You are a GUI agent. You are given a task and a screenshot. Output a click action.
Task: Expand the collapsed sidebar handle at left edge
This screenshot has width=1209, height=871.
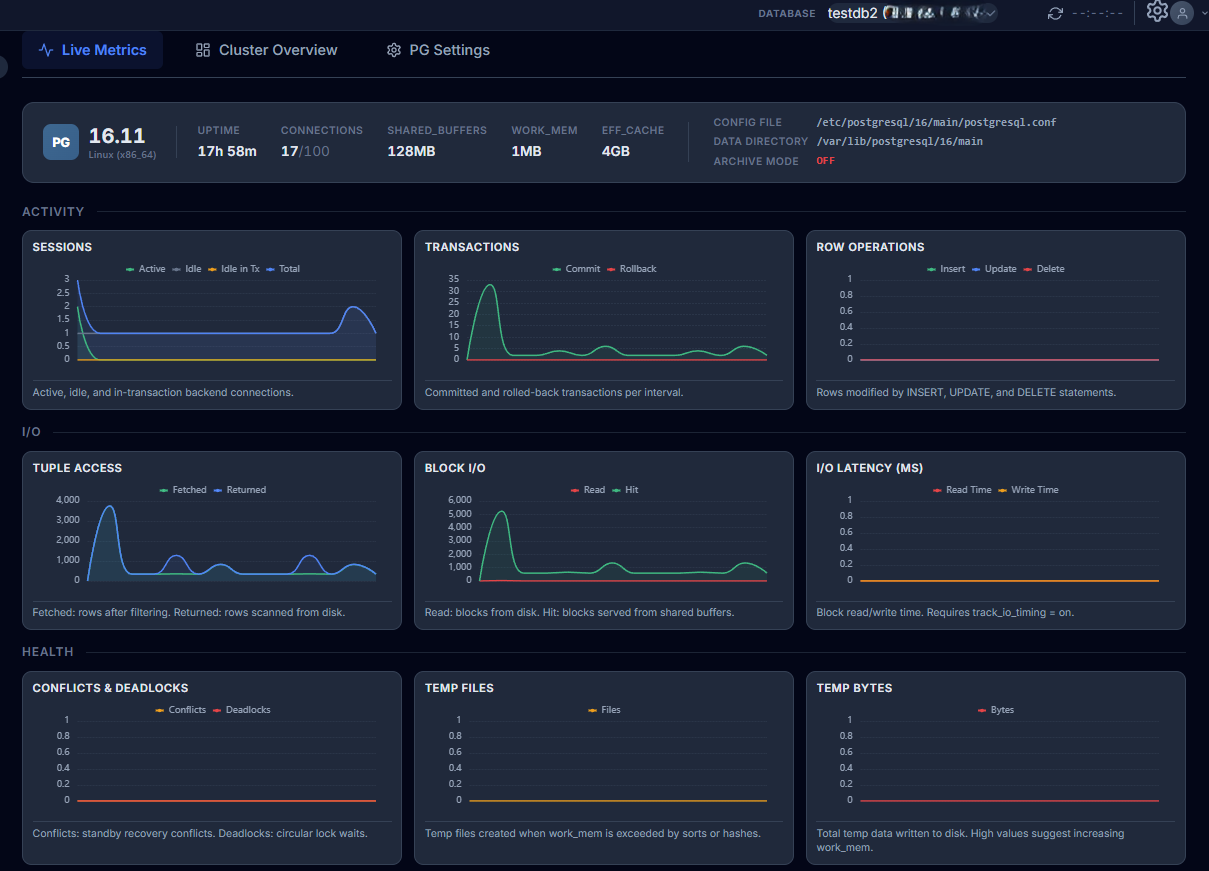(x=3, y=66)
